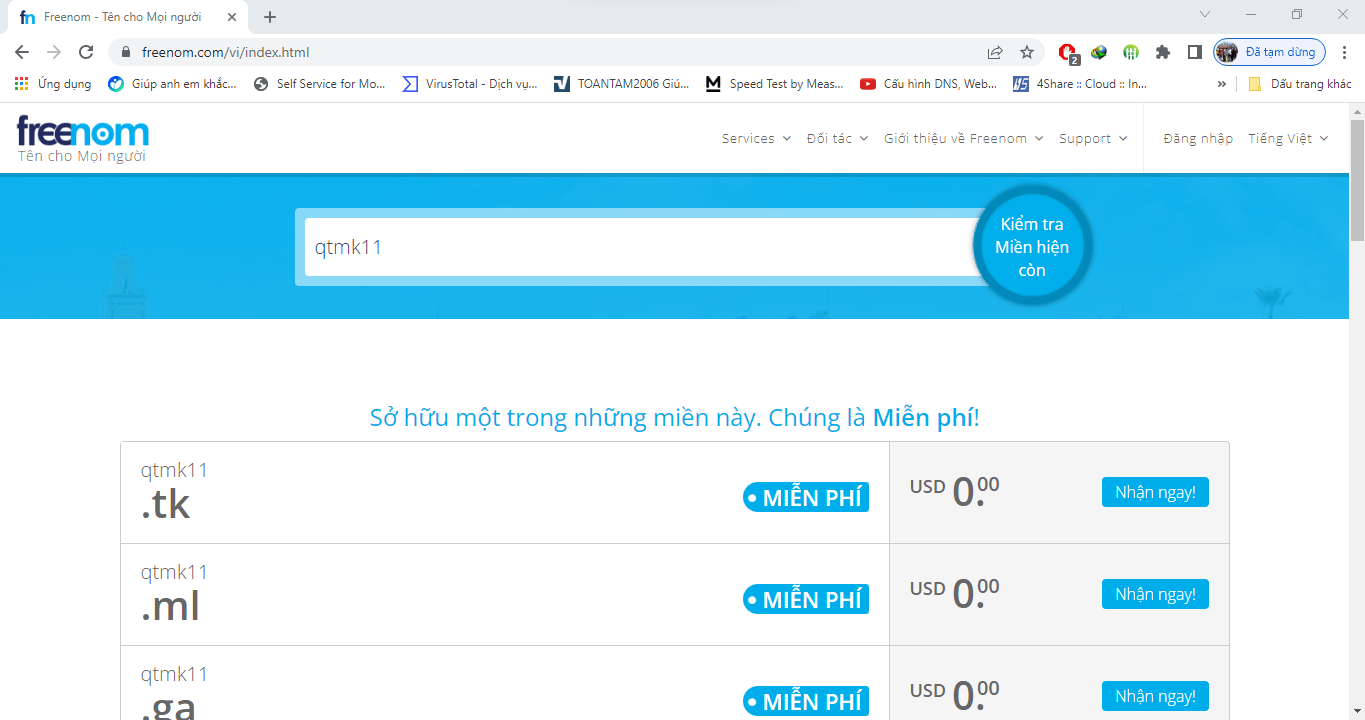Reload the Freenom page
Screen dimensions: 1365x720
tap(86, 52)
